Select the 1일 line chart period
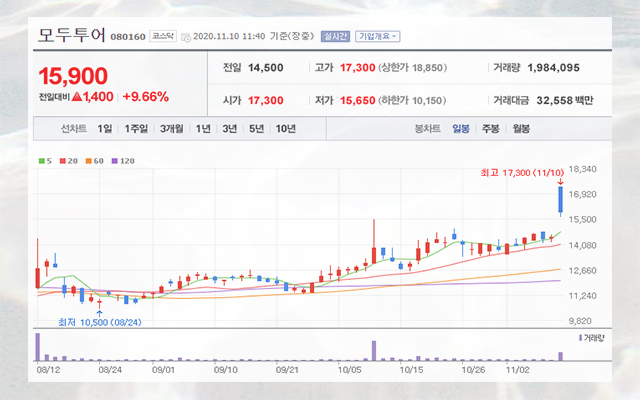The image size is (640, 400). (104, 129)
